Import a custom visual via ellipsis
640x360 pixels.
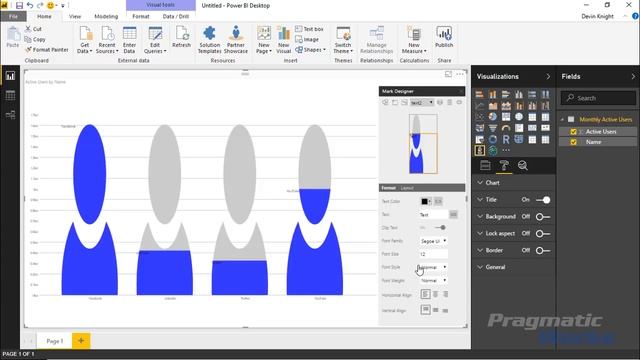pos(506,151)
